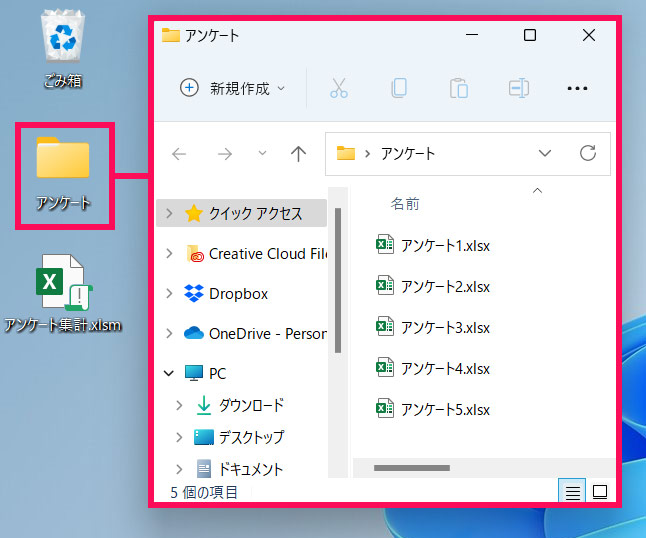Switch to large thumbnails view
This screenshot has width=646, height=538.
(x=600, y=492)
